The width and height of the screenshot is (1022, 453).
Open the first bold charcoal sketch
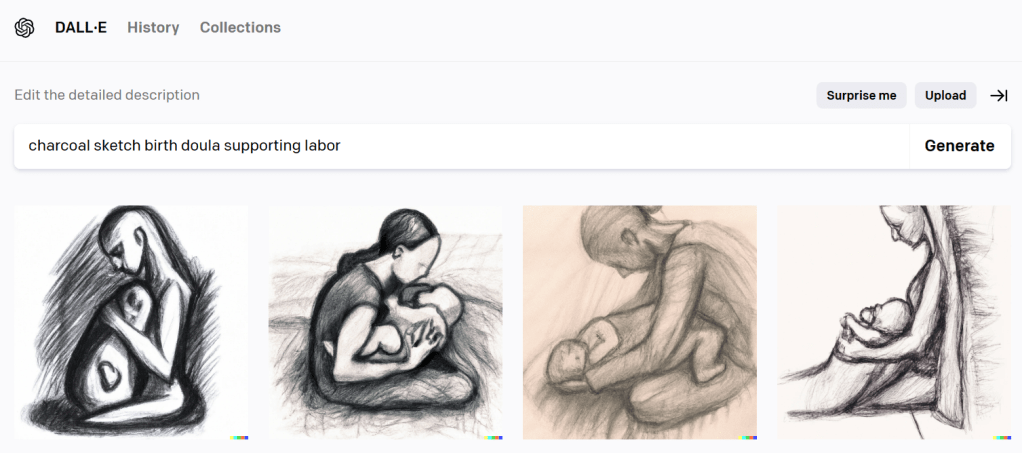[131, 323]
